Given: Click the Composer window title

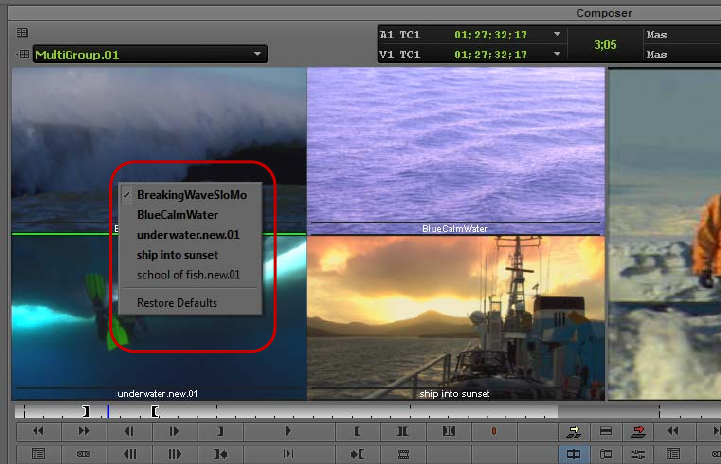Looking at the screenshot, I should click(604, 13).
